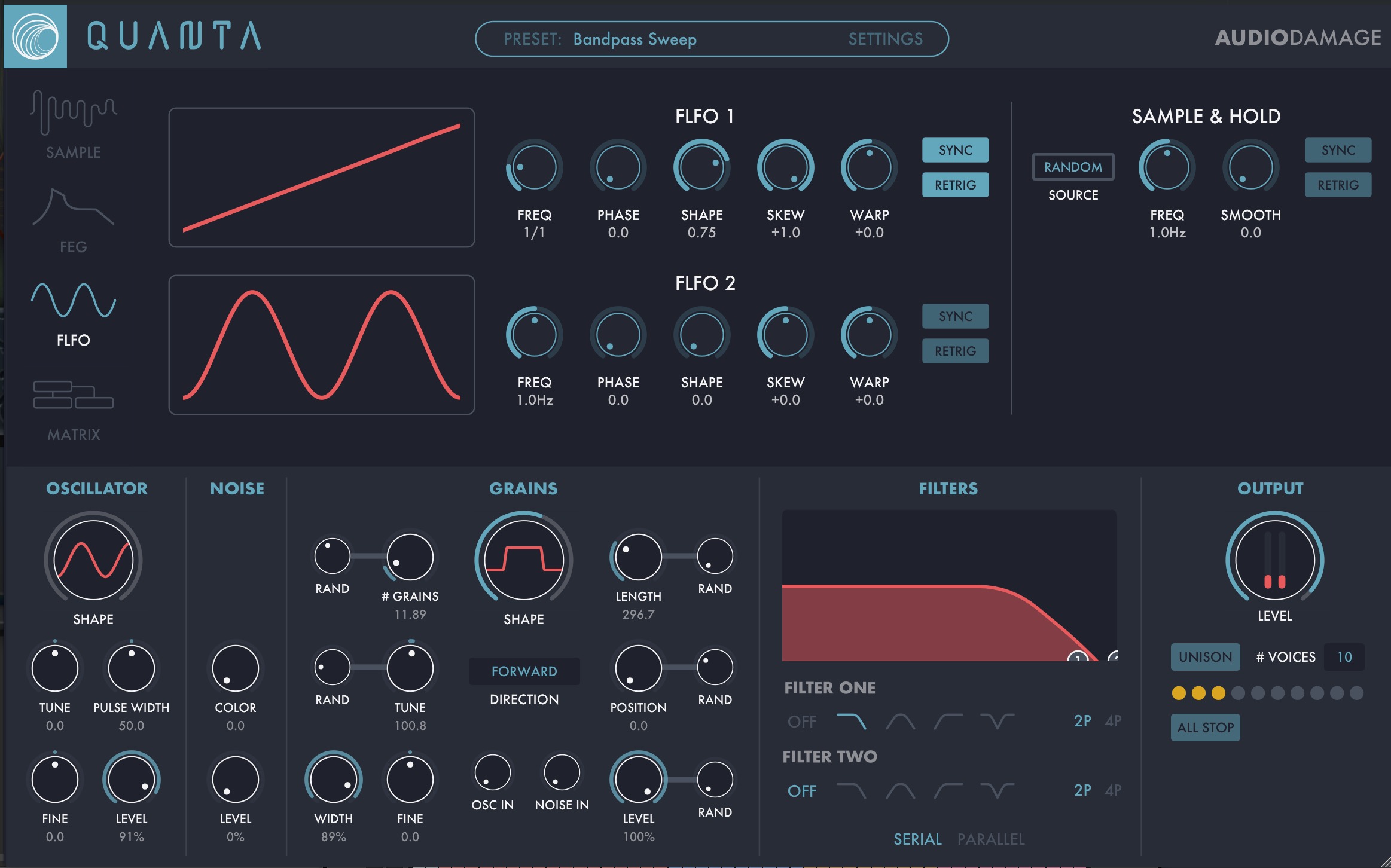This screenshot has width=1391, height=868.
Task: Click FLFO 1 SHAPE knob
Action: coord(701,168)
